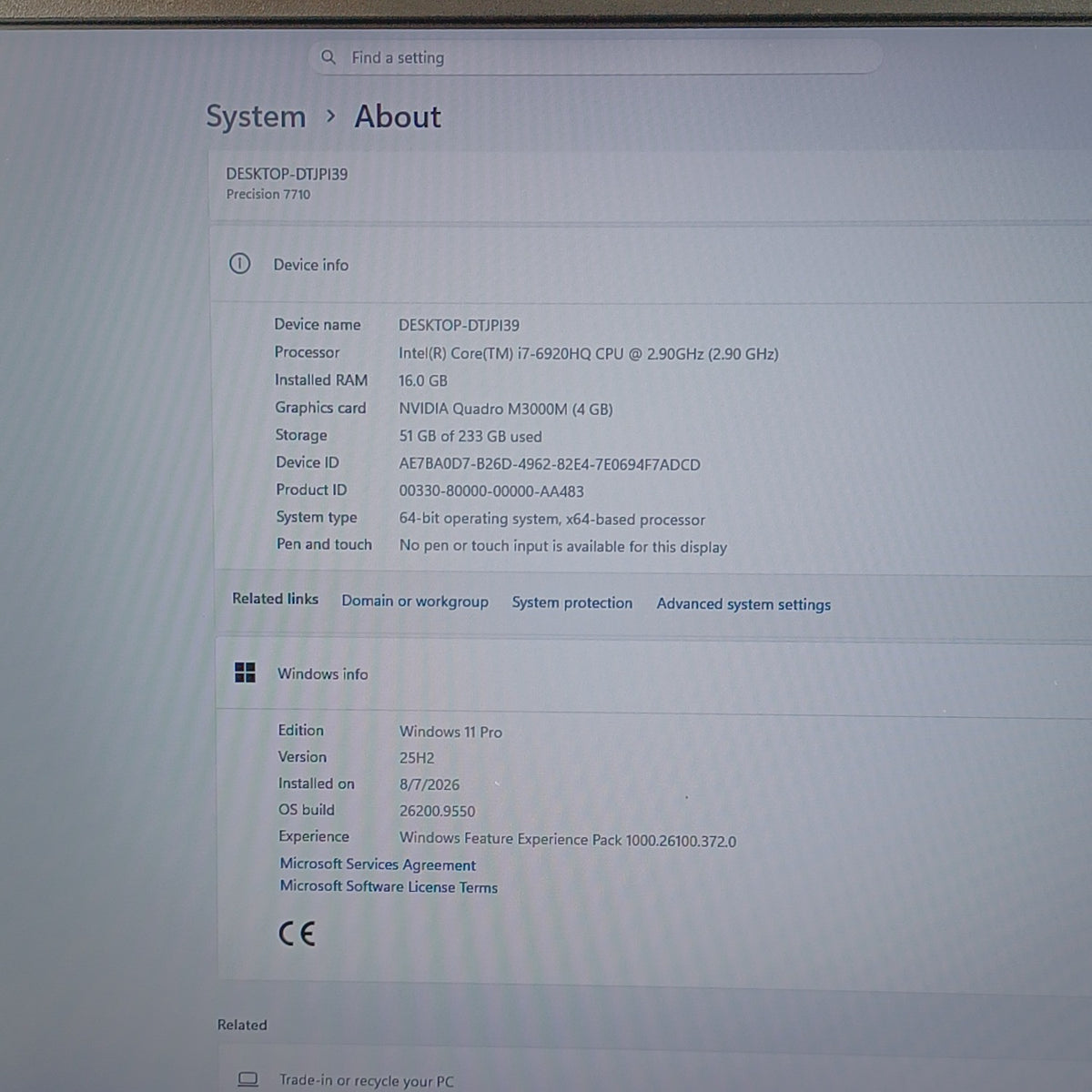The image size is (1092, 1092).
Task: Select Installed on date 8/7/2026
Action: pyautogui.click(x=430, y=784)
